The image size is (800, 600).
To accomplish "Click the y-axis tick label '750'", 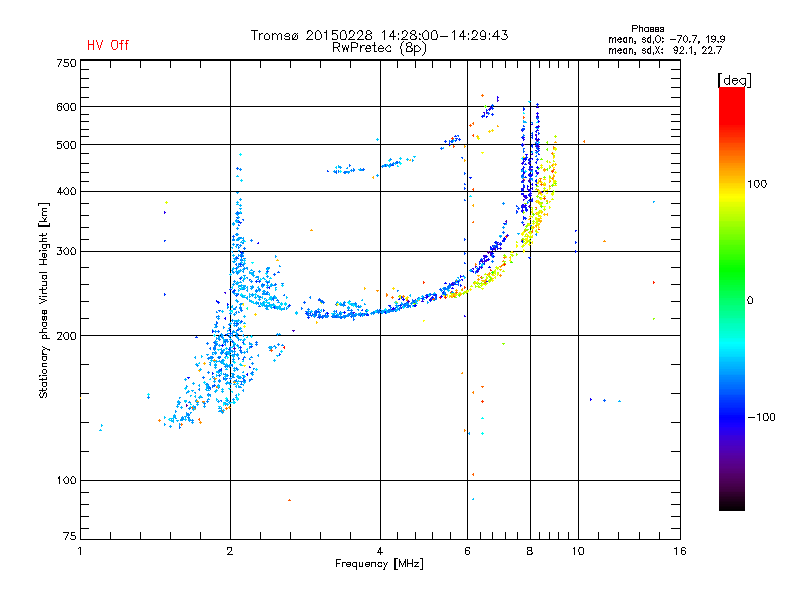I will click(x=66, y=63).
